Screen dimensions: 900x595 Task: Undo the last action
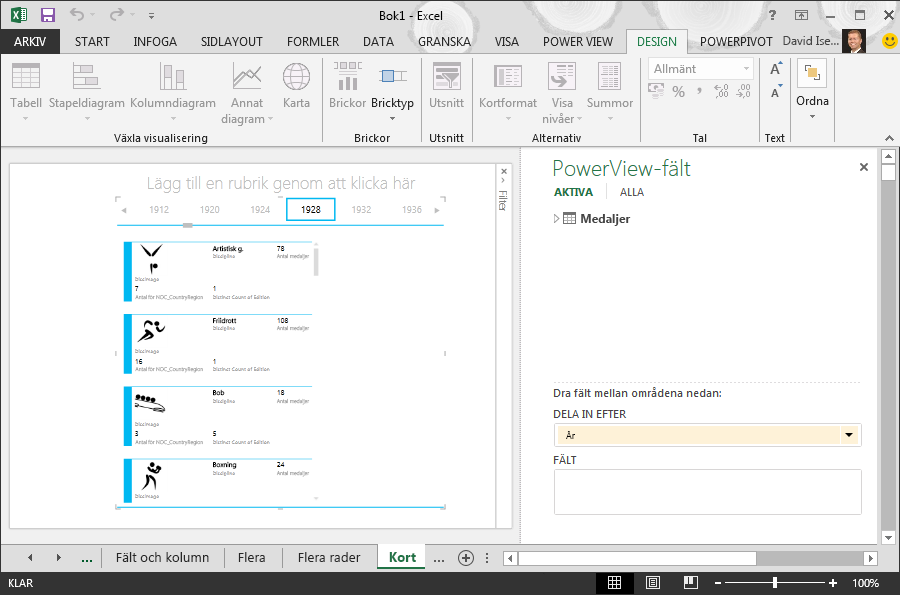pyautogui.click(x=77, y=15)
